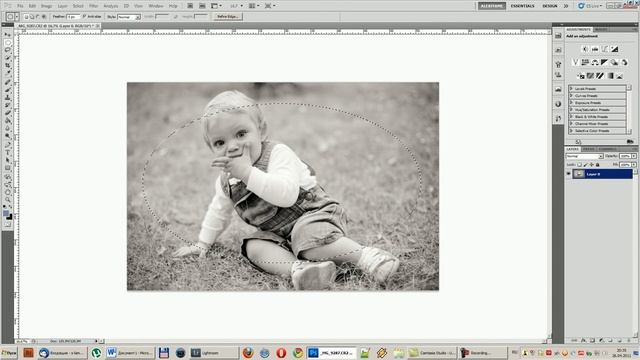This screenshot has width=640, height=360.
Task: Toggle lock position
Action: click(591, 164)
